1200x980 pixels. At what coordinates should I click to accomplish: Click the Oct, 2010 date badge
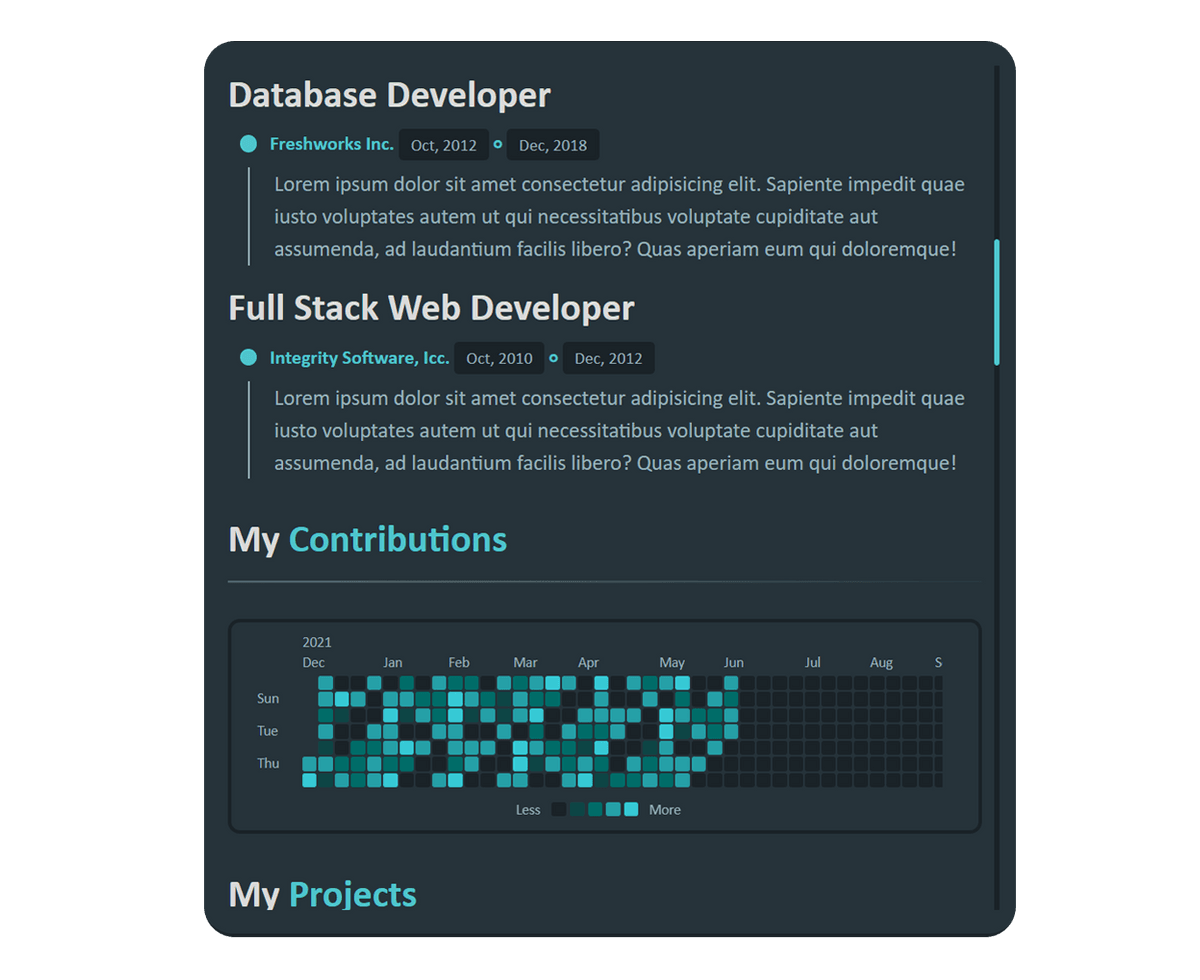pyautogui.click(x=499, y=359)
